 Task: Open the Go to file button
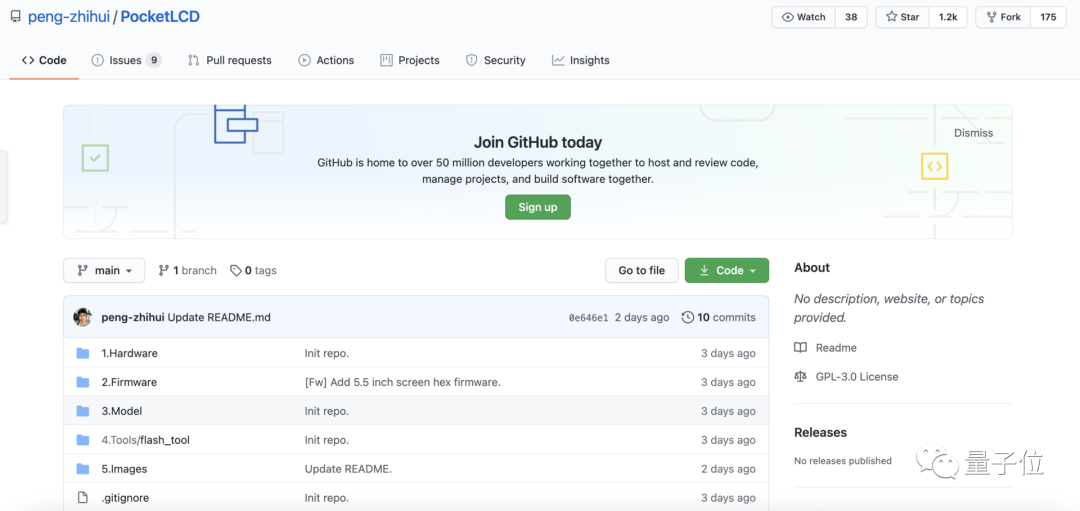(x=642, y=271)
